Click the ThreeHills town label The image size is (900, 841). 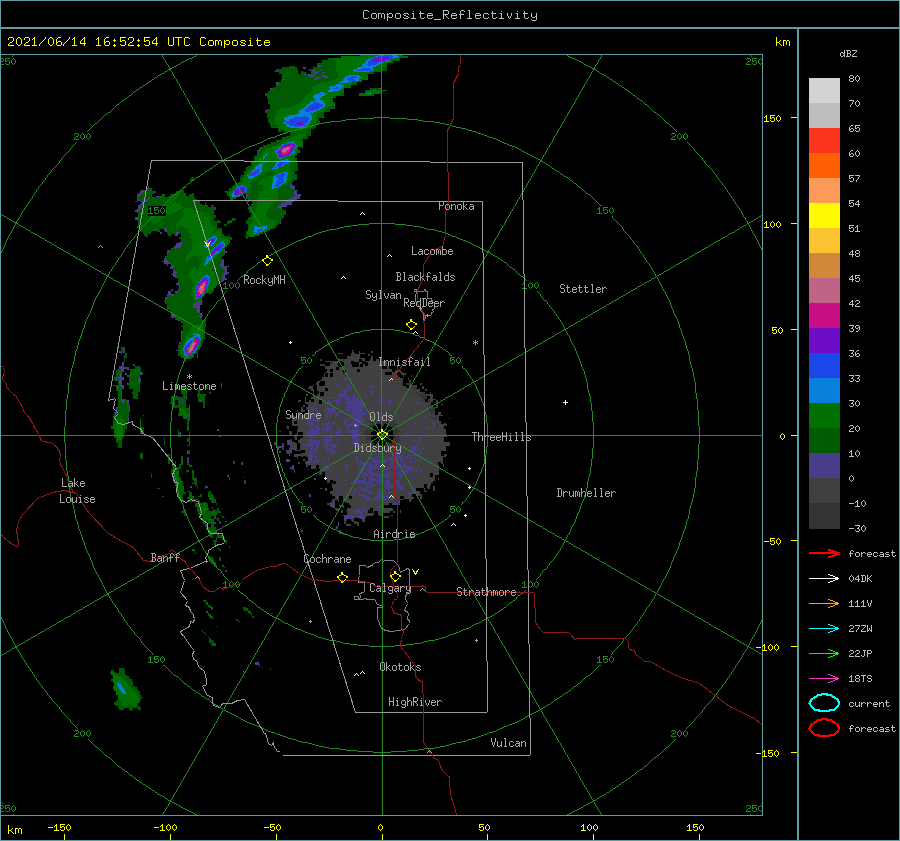[x=501, y=437]
